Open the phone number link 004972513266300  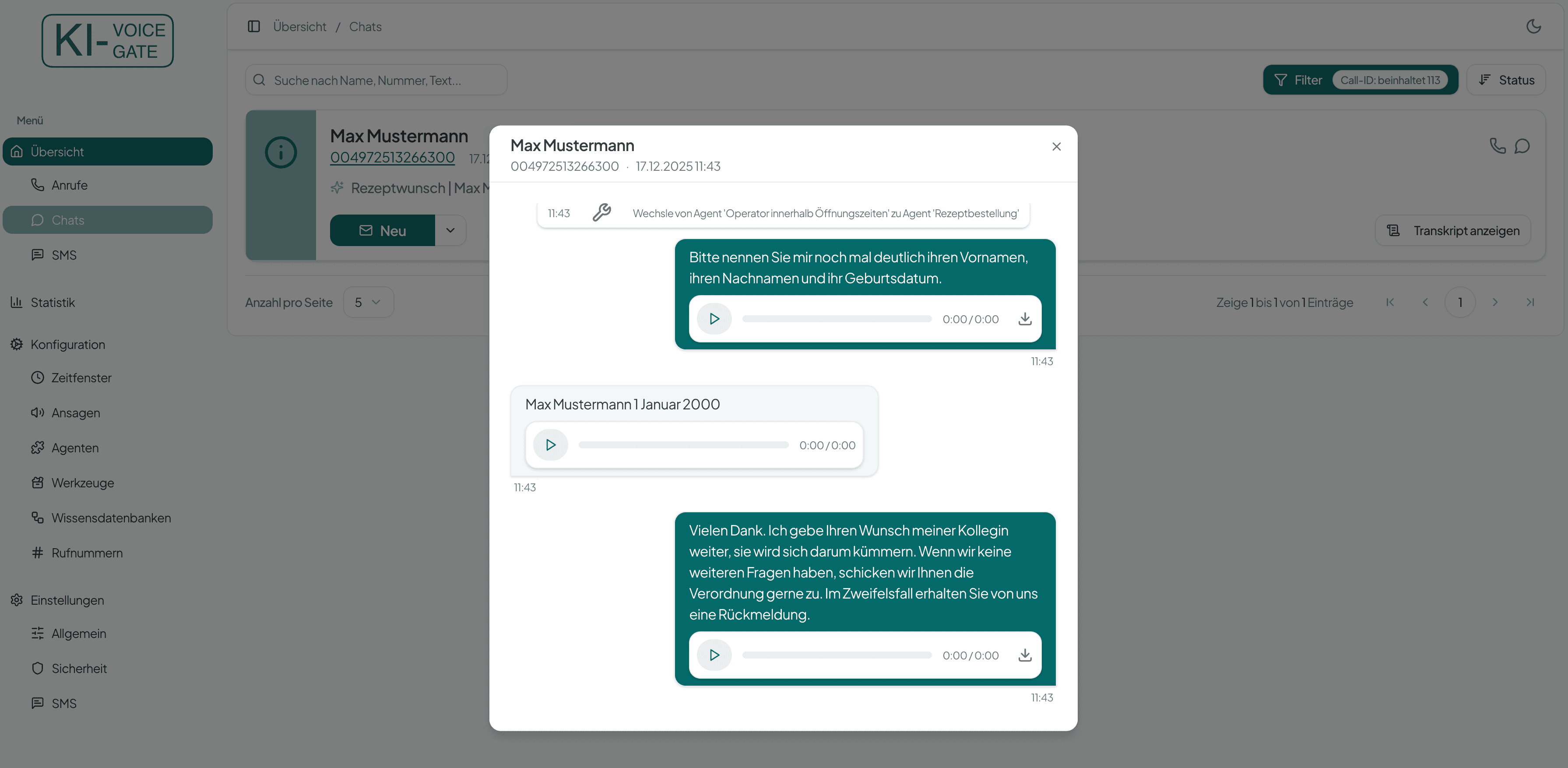(x=393, y=157)
